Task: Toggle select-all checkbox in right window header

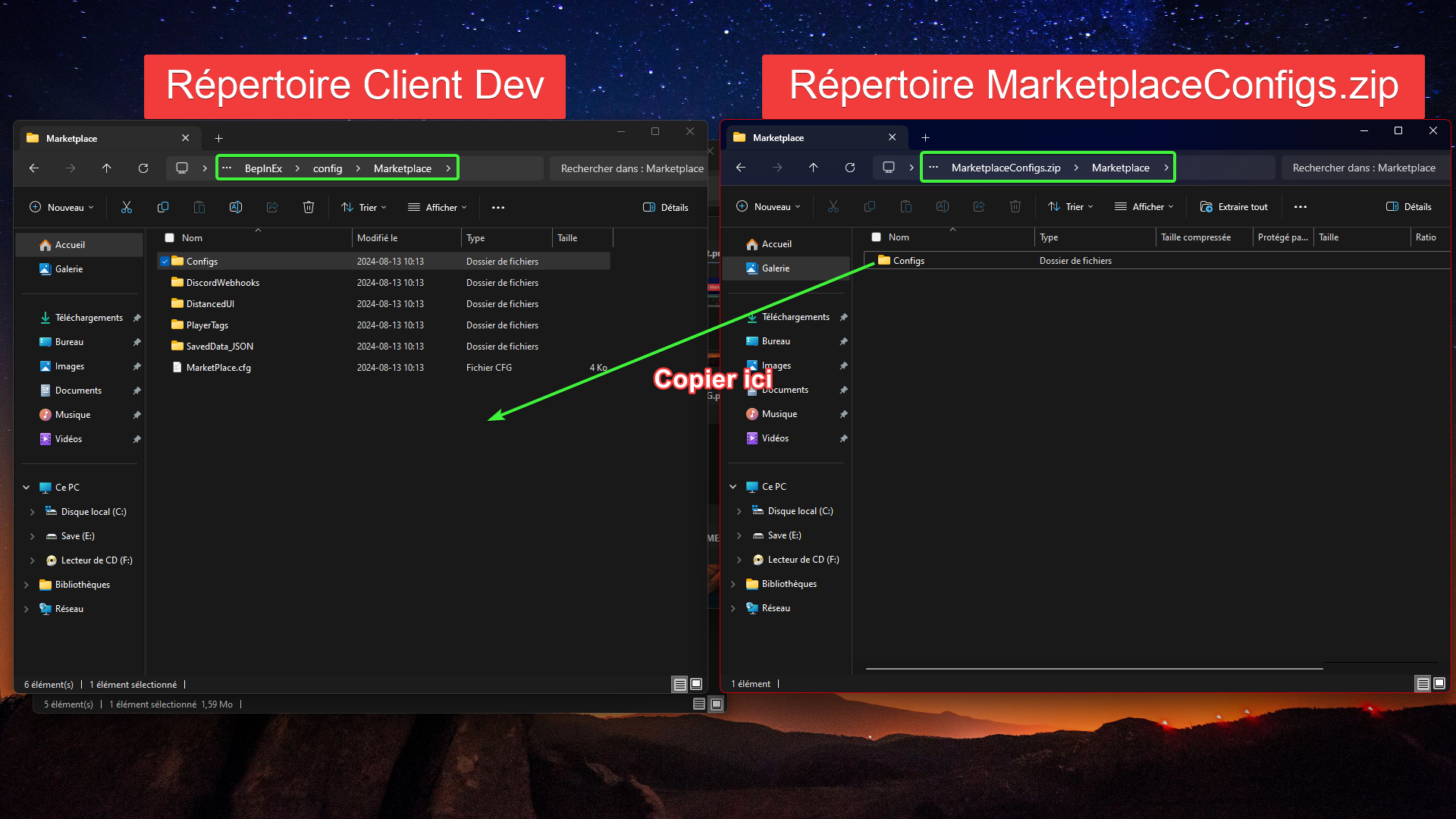Action: point(877,237)
